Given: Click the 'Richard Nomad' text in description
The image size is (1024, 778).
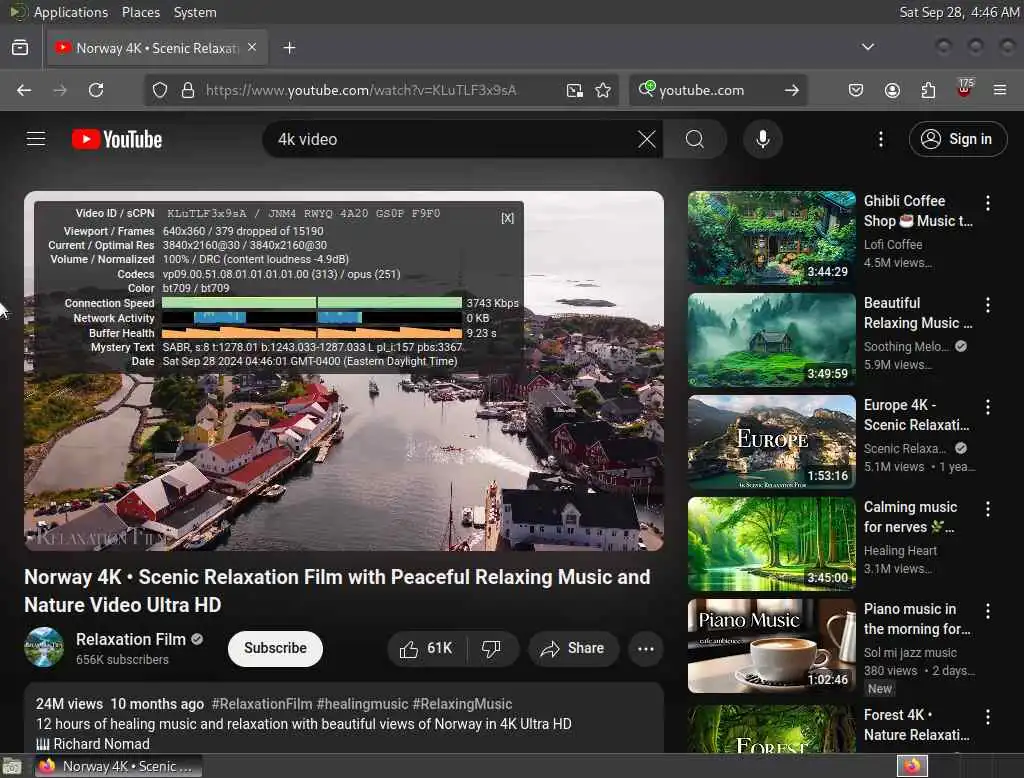Looking at the screenshot, I should pyautogui.click(x=101, y=744).
